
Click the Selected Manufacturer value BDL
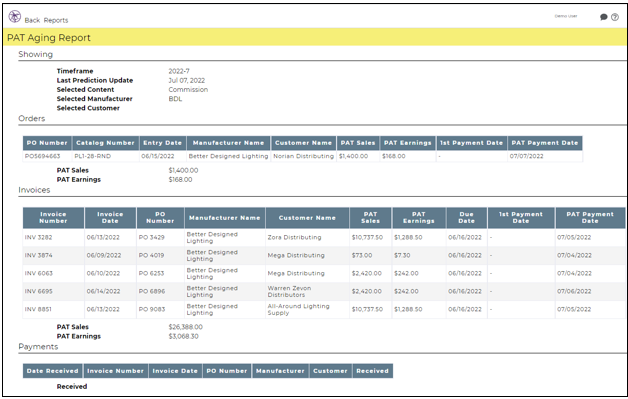click(x=175, y=99)
